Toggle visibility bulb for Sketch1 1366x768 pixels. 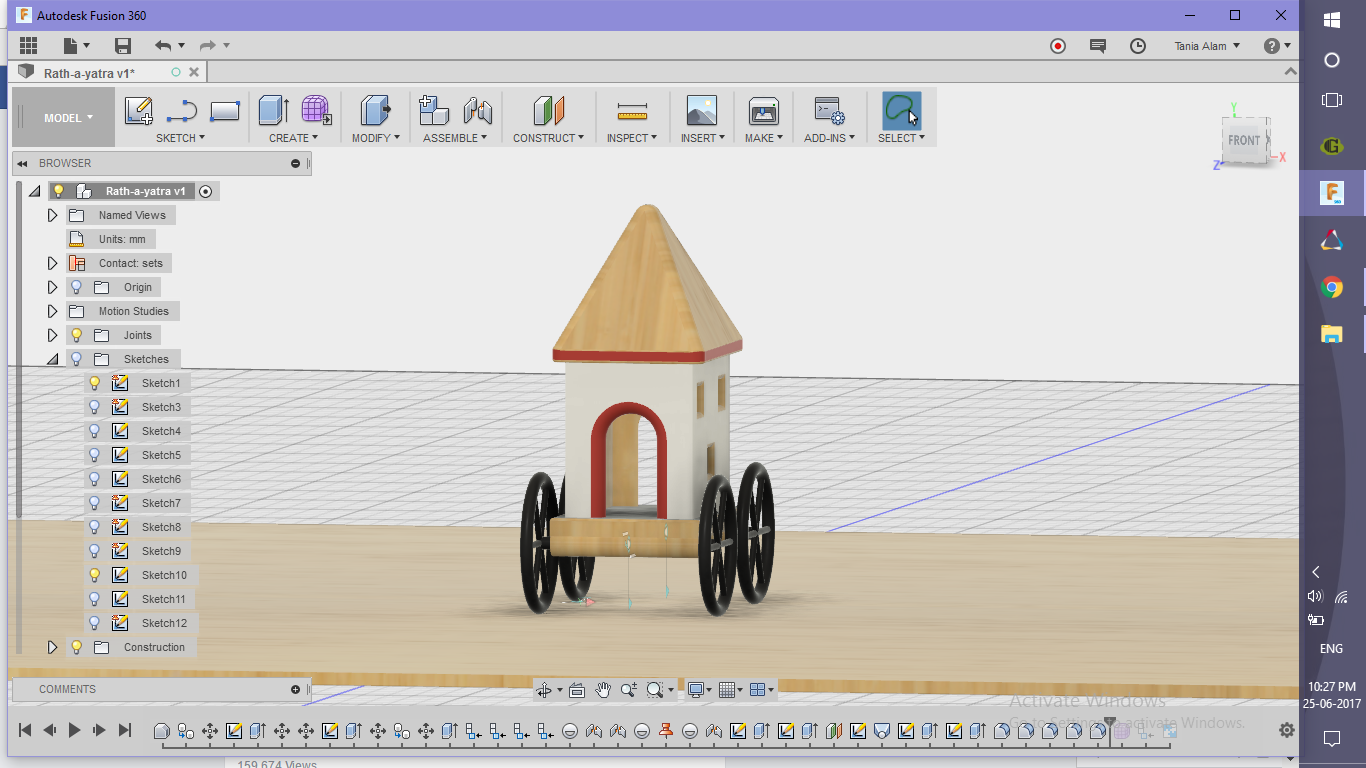click(x=95, y=383)
